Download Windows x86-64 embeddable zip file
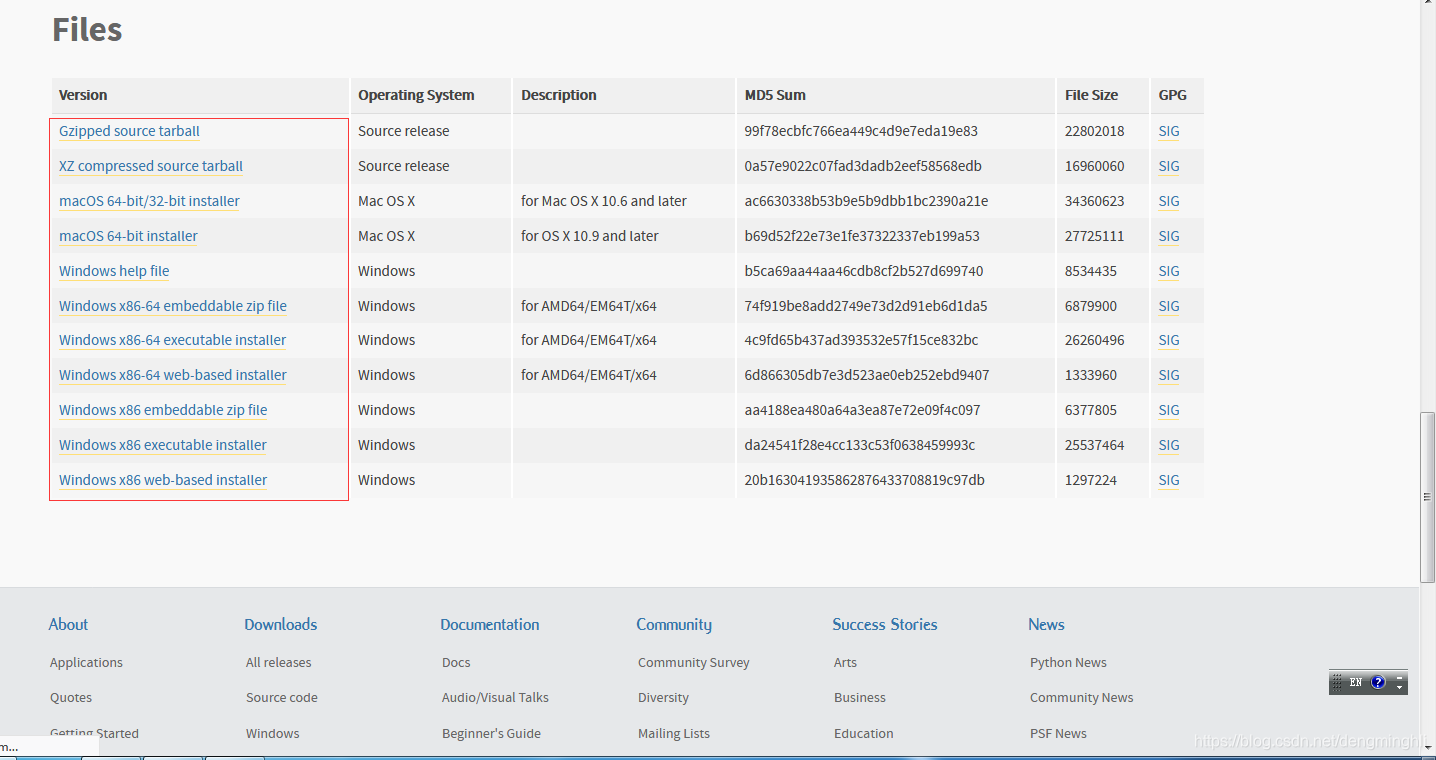The width and height of the screenshot is (1436, 760). pos(173,306)
